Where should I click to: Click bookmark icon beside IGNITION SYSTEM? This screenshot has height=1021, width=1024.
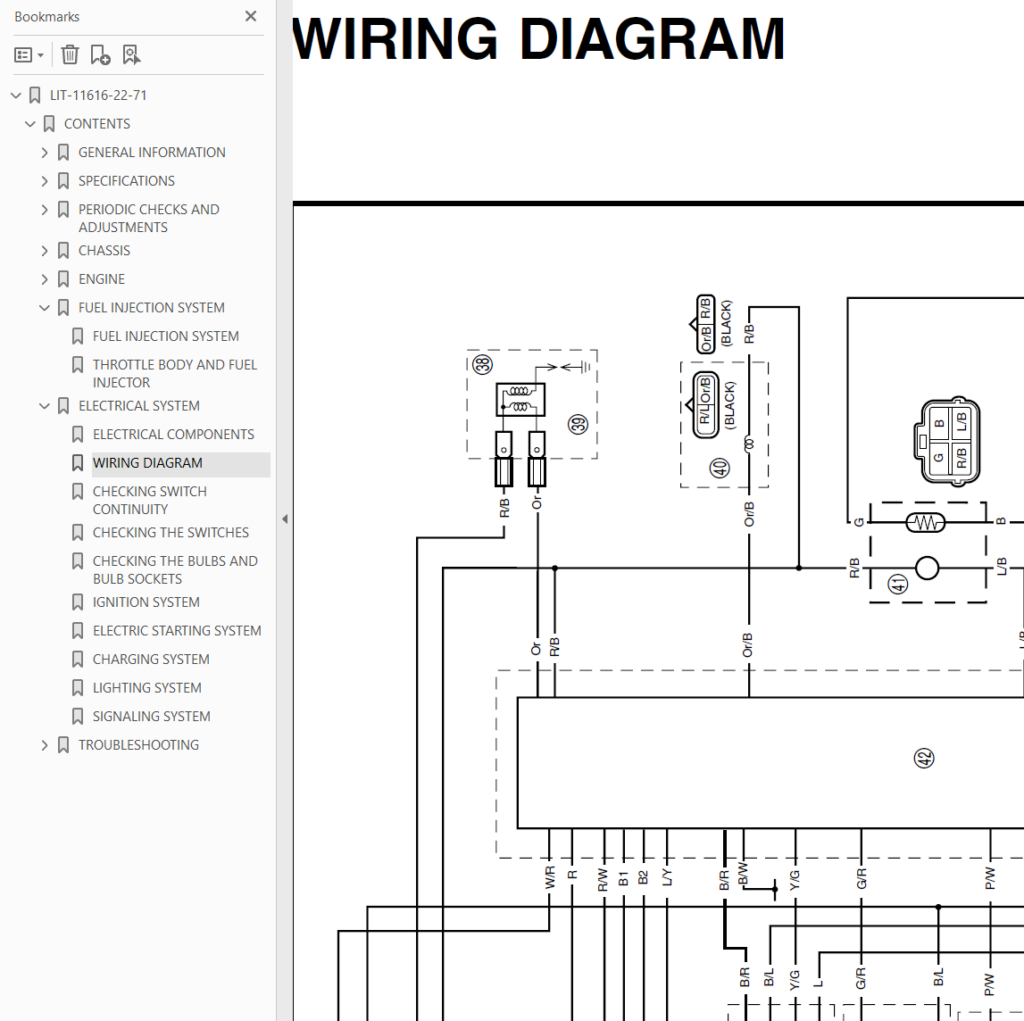coord(78,602)
